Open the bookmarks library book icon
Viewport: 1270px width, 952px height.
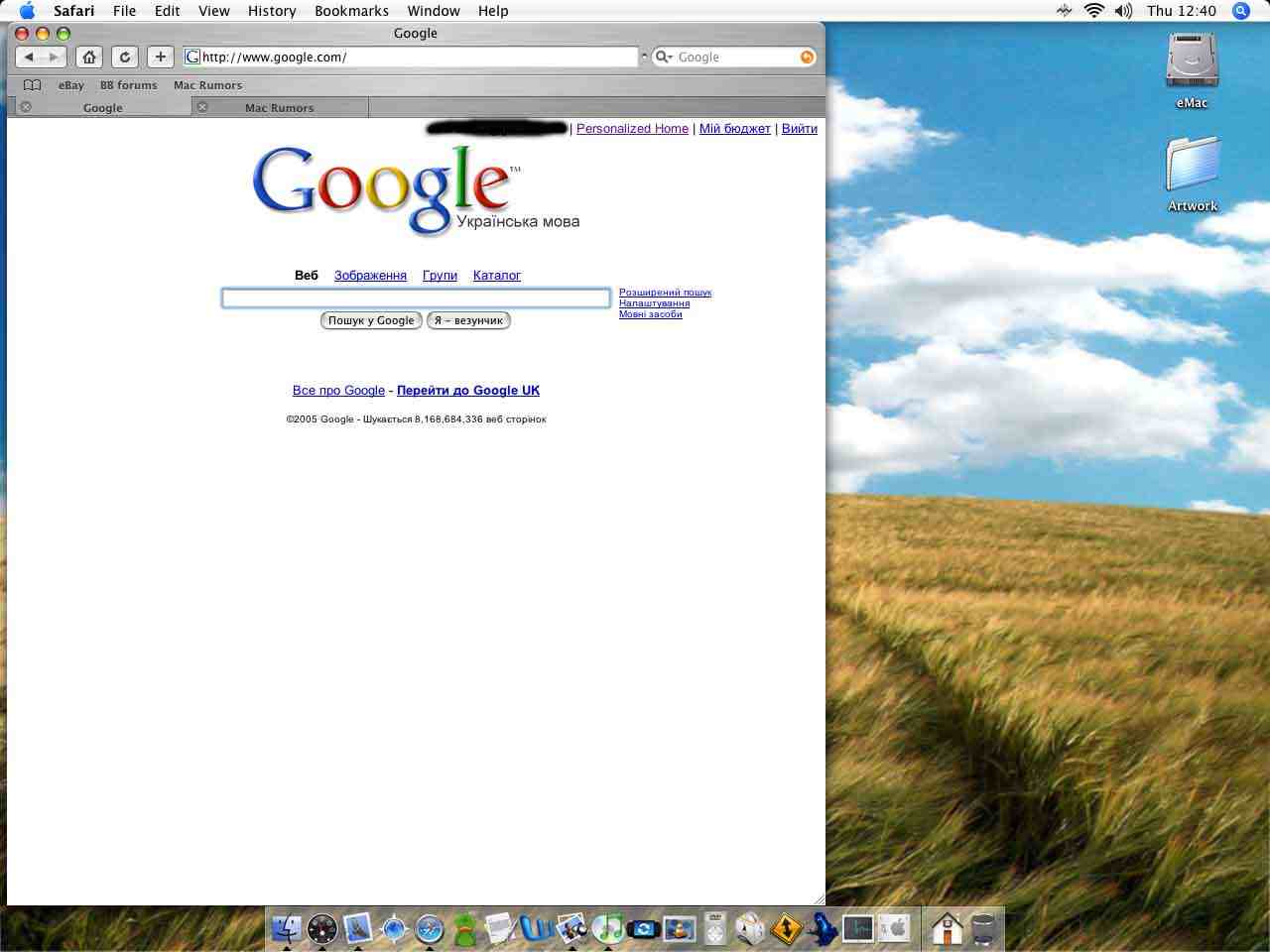click(32, 85)
